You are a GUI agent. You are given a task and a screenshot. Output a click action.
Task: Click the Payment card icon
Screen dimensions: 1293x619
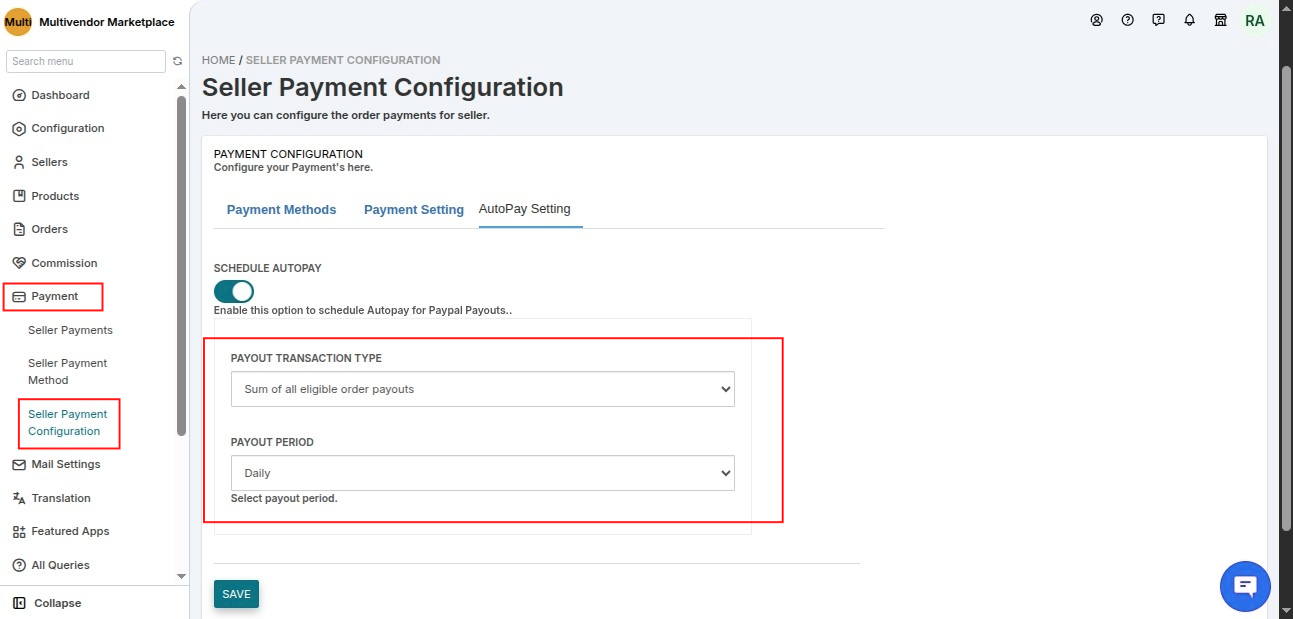(x=18, y=297)
